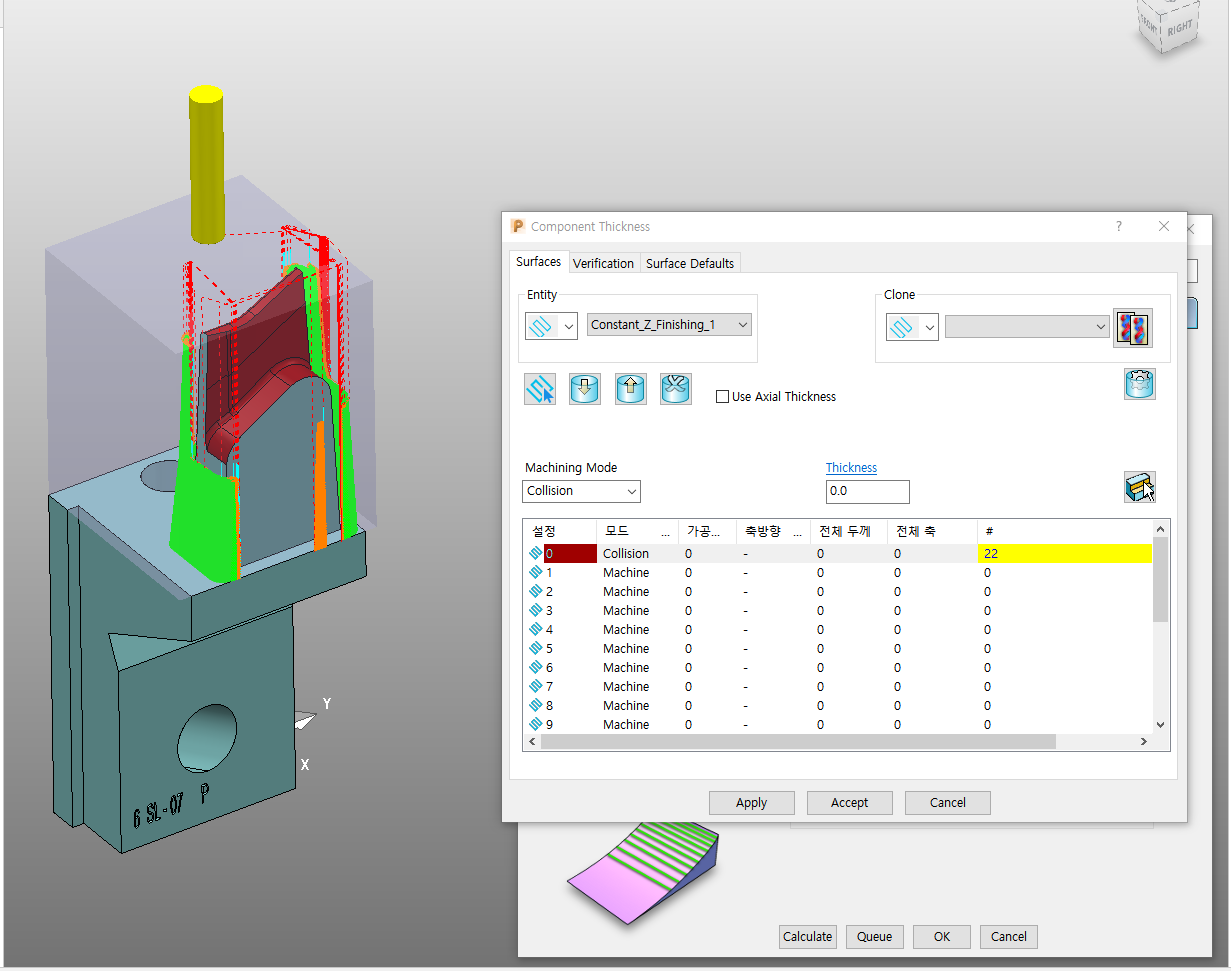This screenshot has width=1231, height=971.
Task: Click the row 0 thickness set swatch icon
Action: click(x=536, y=553)
